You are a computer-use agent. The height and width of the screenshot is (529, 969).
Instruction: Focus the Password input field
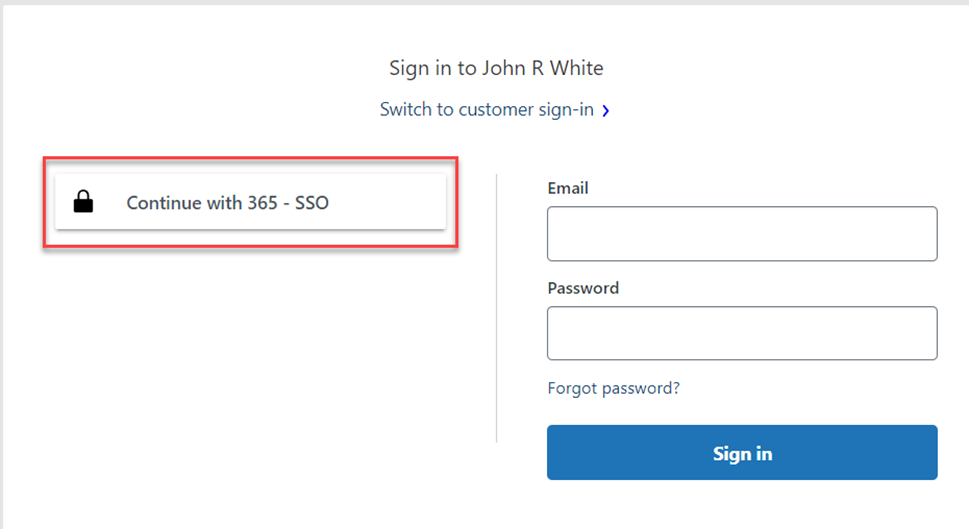pos(741,333)
